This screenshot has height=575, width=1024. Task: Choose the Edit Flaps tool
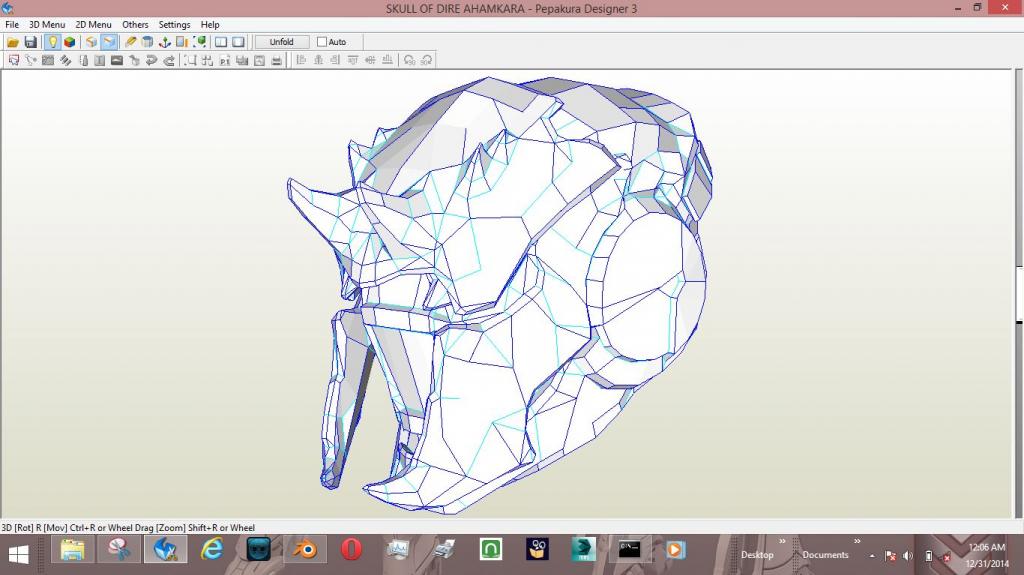(x=65, y=60)
